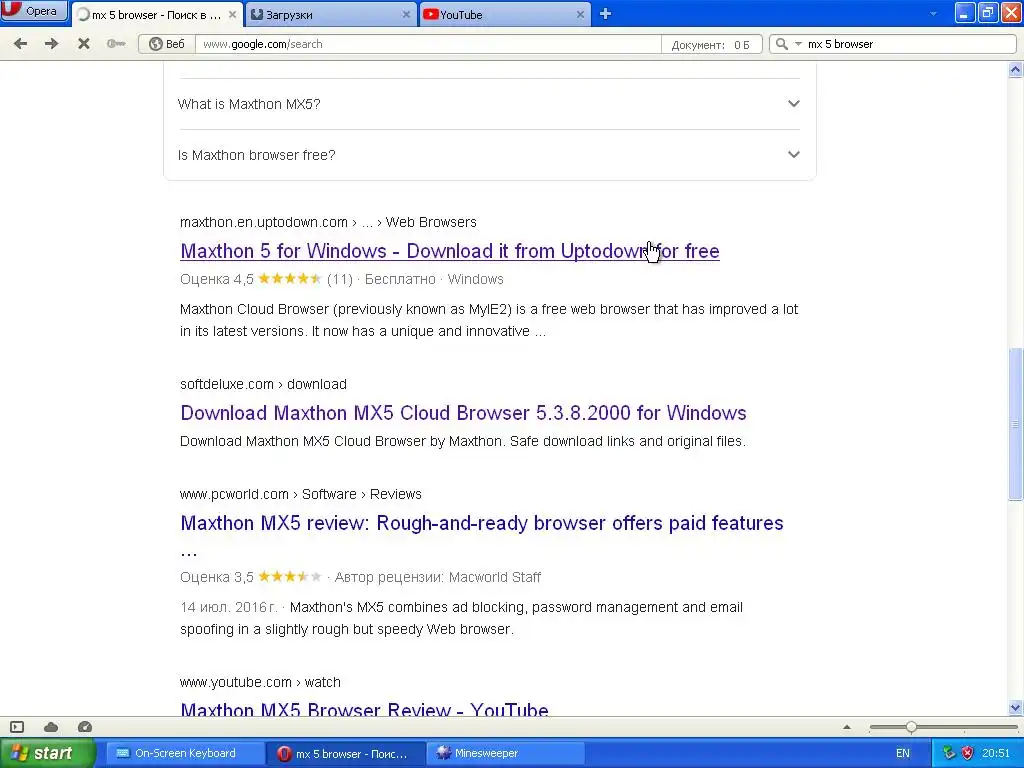This screenshot has width=1024, height=768.
Task: Click the vertical scrollbar thumb
Action: point(1016,424)
